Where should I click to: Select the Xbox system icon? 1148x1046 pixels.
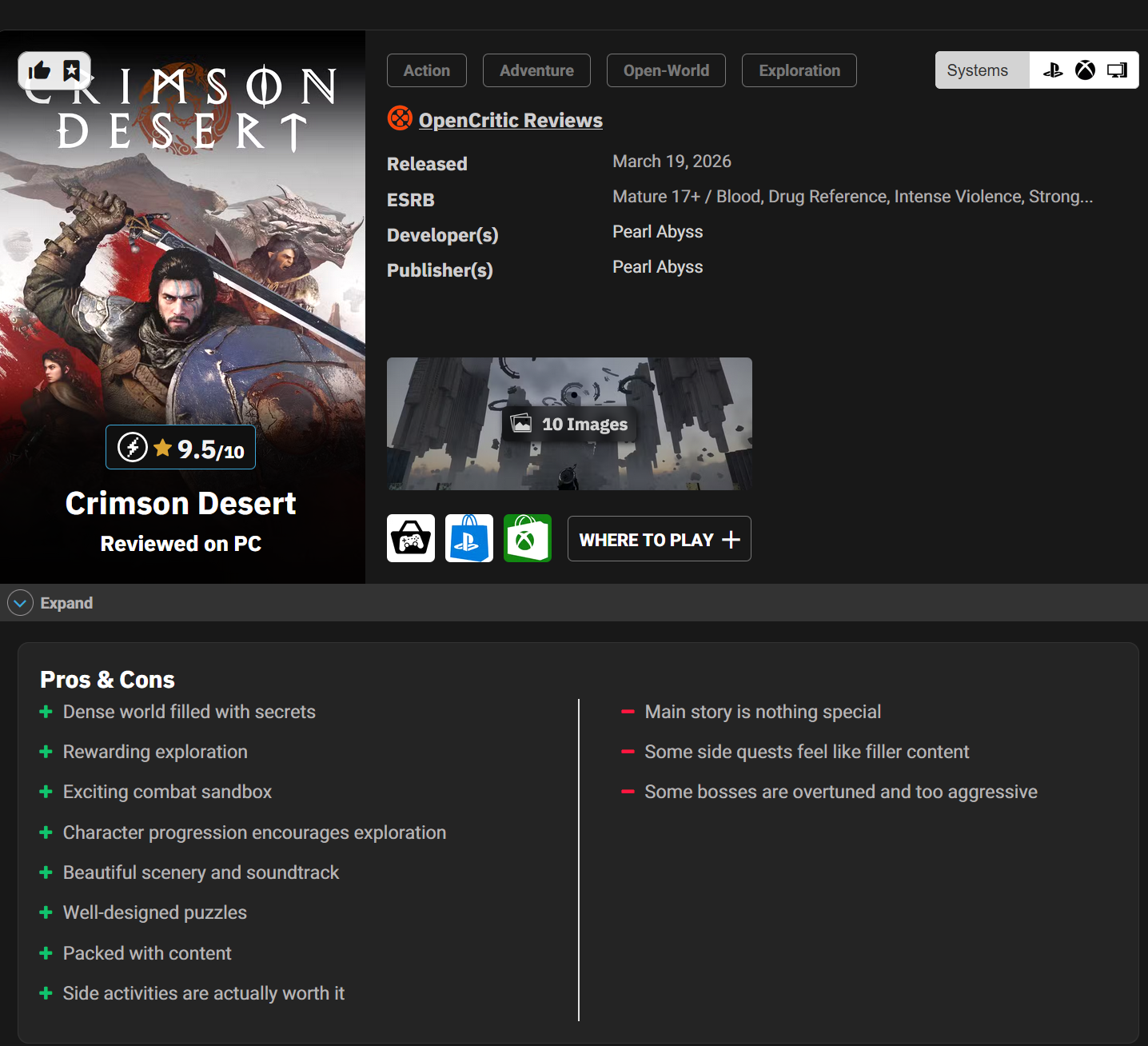point(1085,70)
